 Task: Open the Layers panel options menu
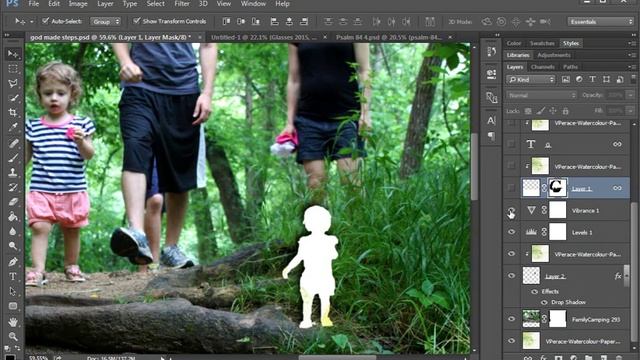(x=632, y=67)
